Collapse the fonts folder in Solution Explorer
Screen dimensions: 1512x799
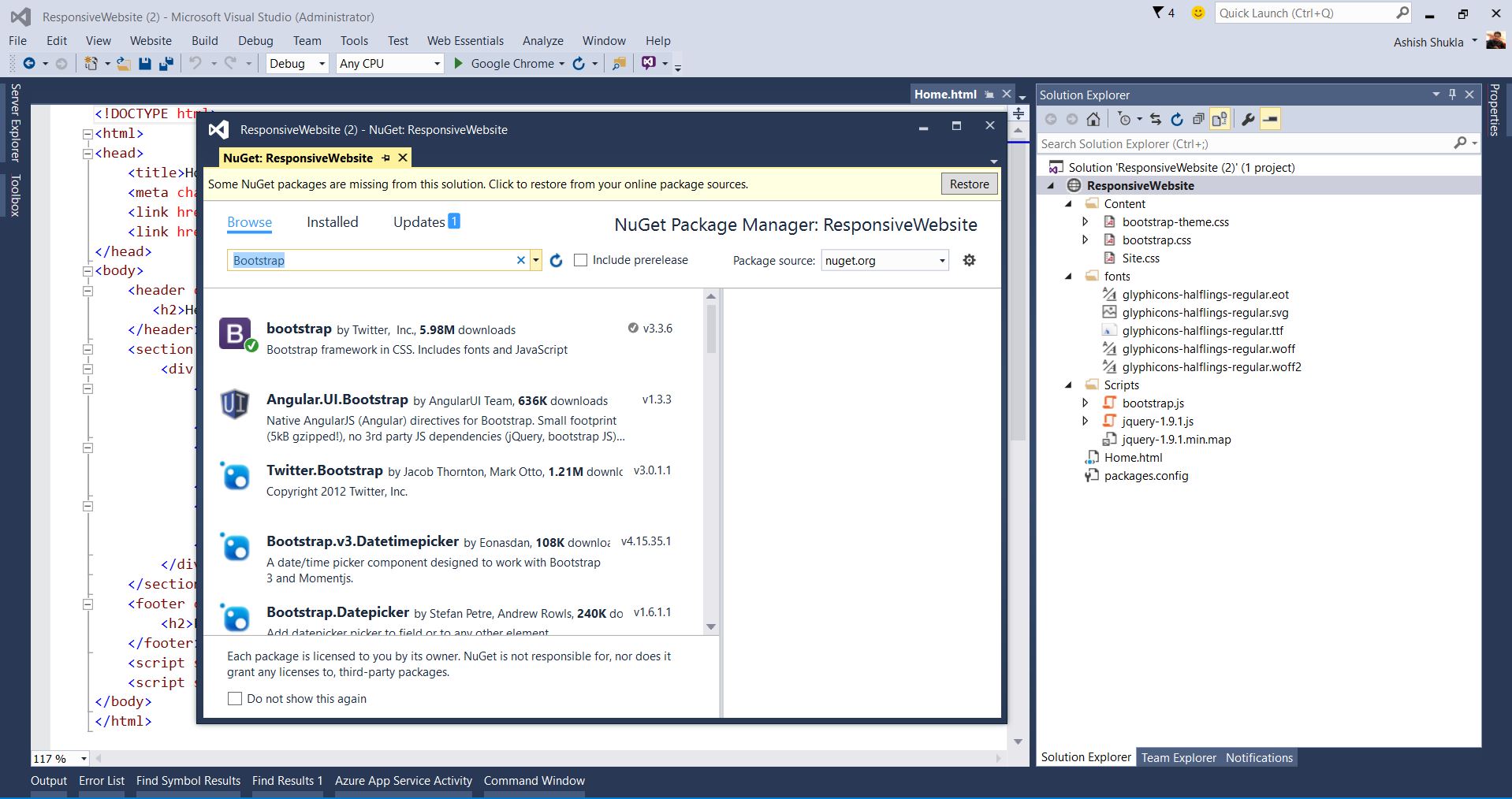tap(1069, 277)
